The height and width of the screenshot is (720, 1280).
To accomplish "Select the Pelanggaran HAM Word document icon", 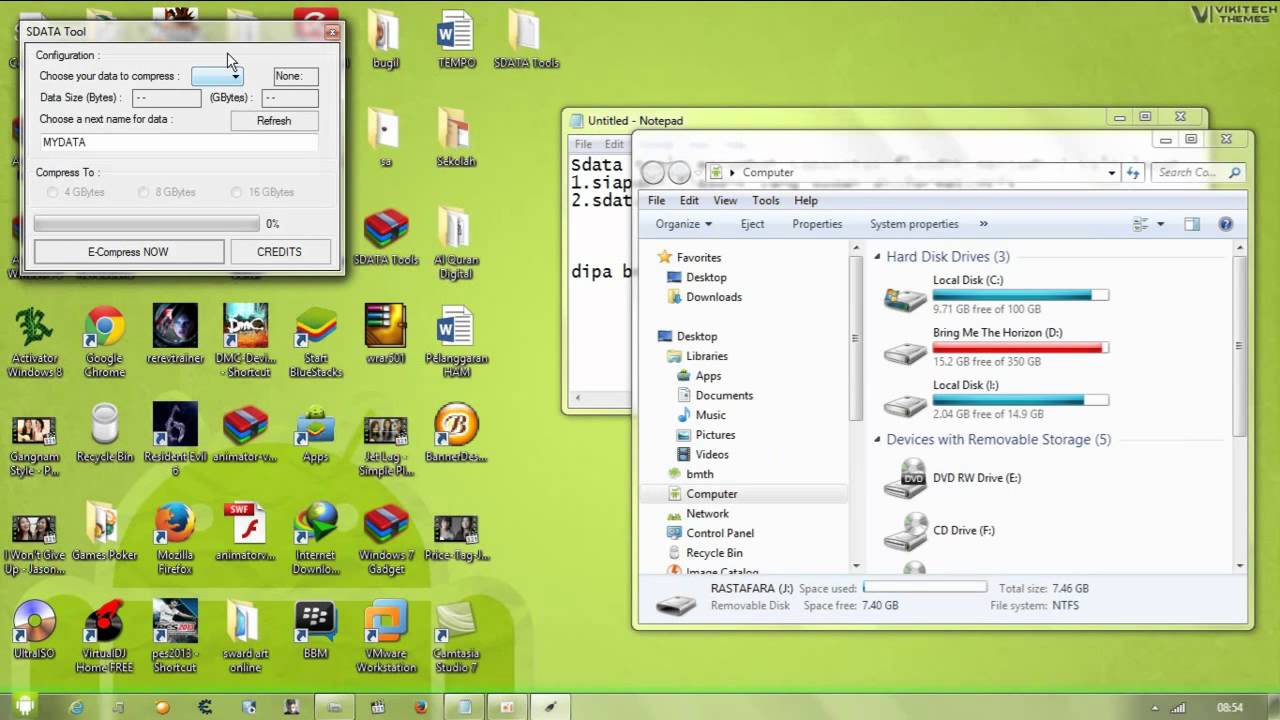I will (x=456, y=341).
